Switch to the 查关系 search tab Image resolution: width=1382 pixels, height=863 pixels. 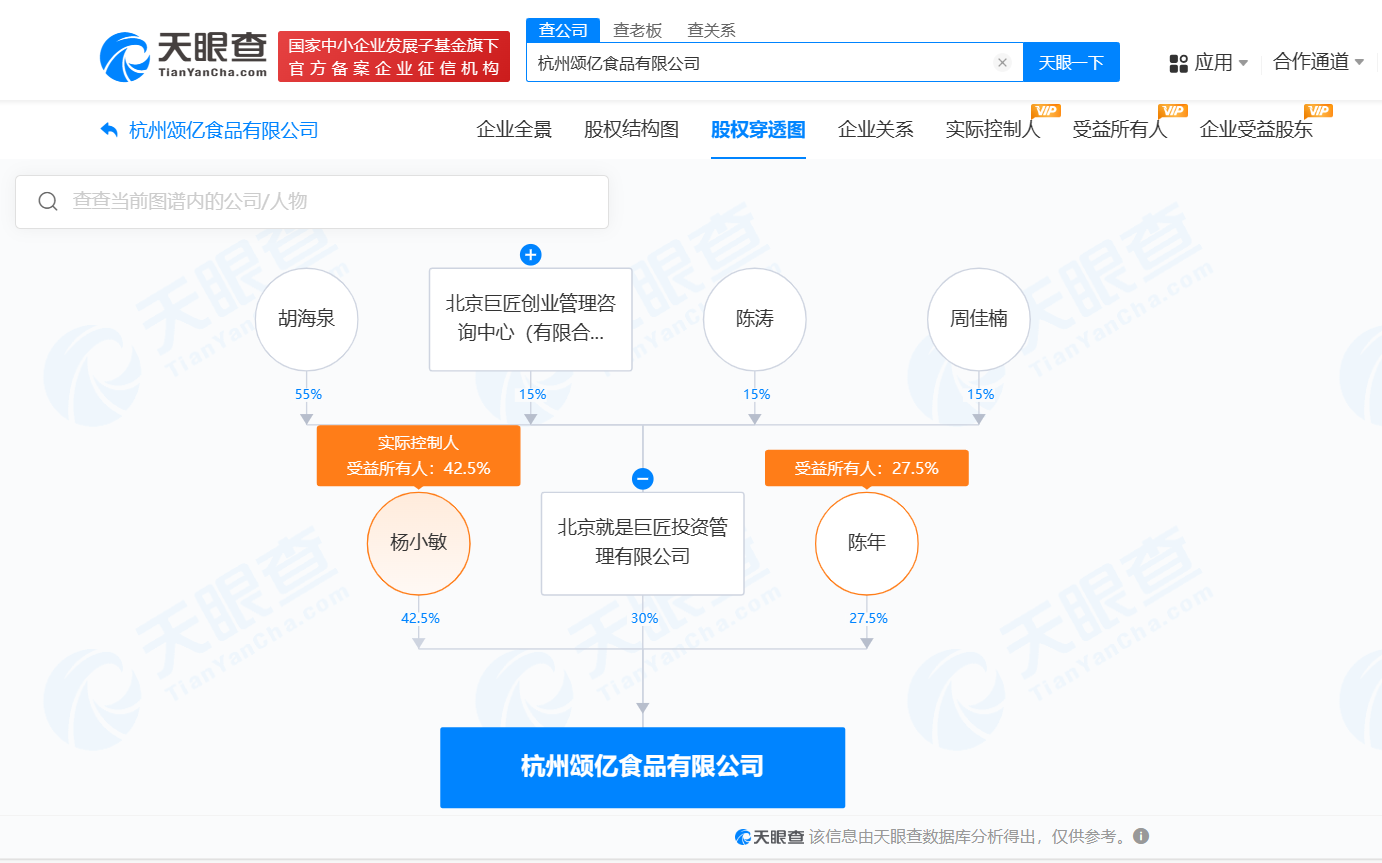[712, 30]
